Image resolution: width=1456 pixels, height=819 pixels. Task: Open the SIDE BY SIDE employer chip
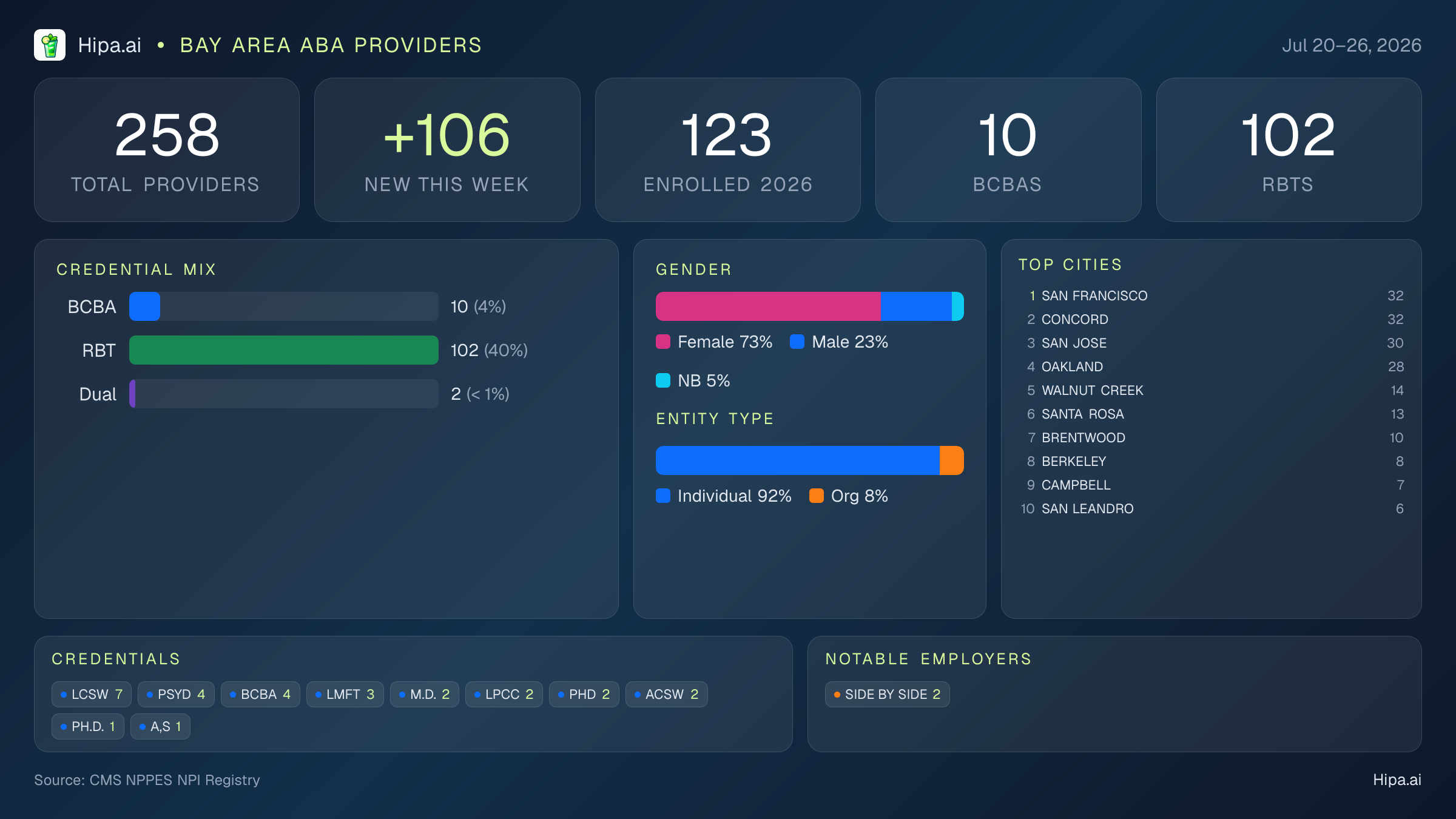coord(888,694)
